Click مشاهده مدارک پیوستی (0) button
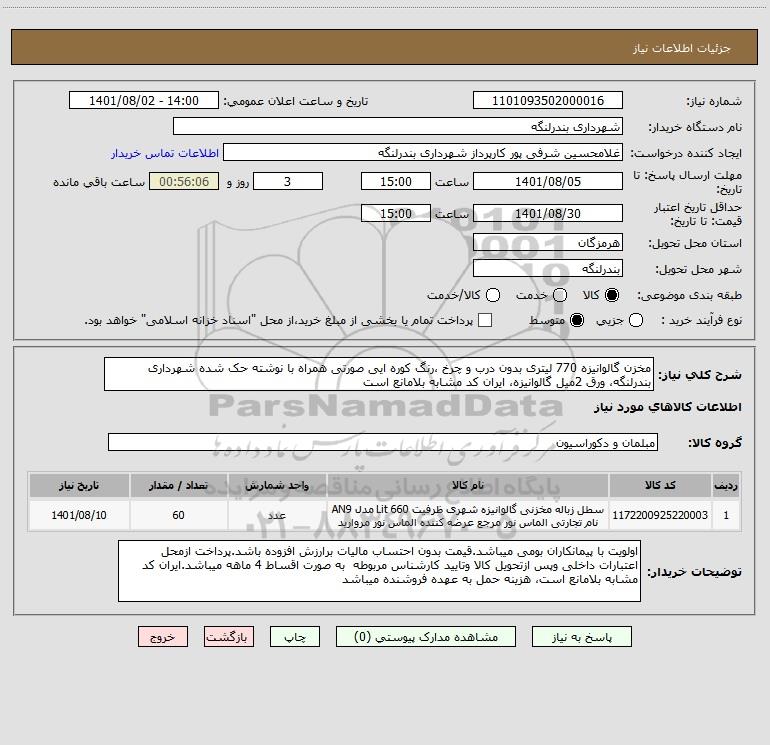The width and height of the screenshot is (770, 745). click(x=426, y=637)
